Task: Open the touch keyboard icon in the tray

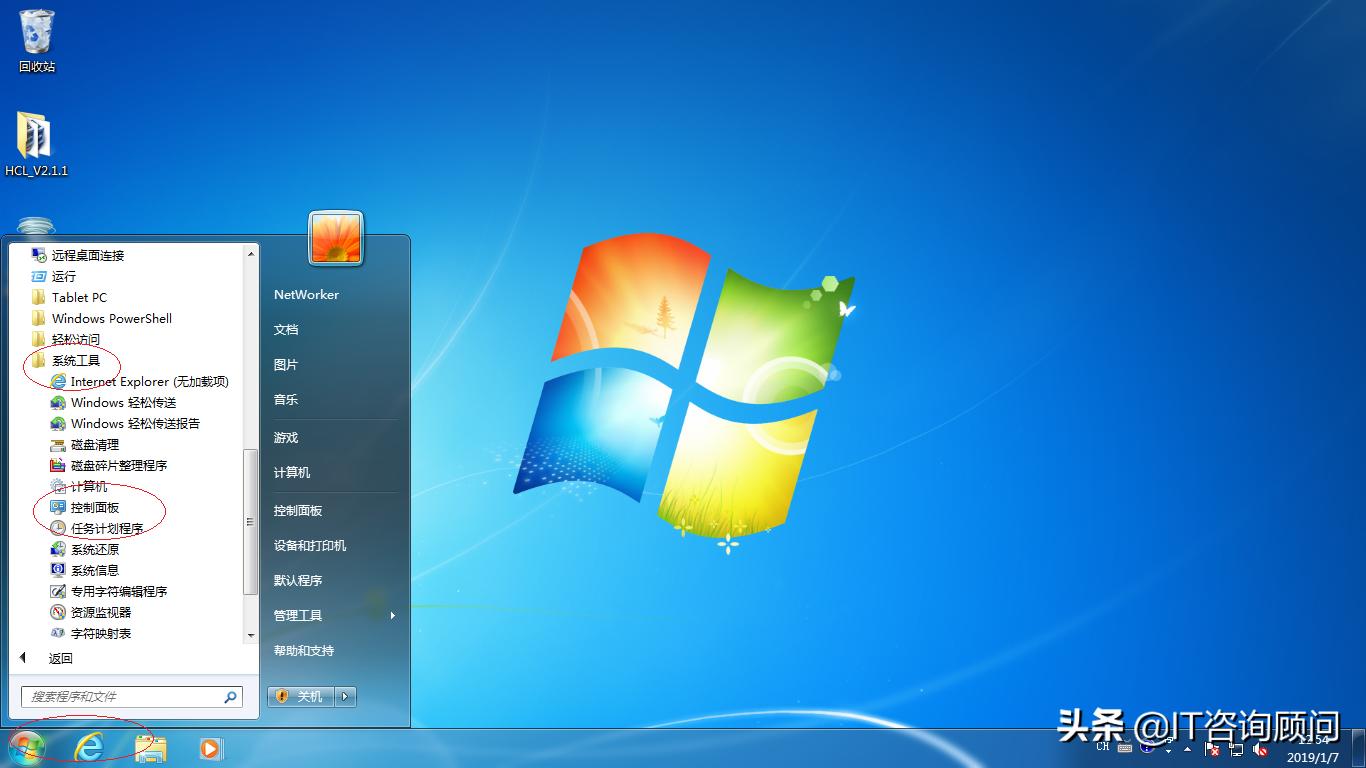Action: pos(1125,748)
